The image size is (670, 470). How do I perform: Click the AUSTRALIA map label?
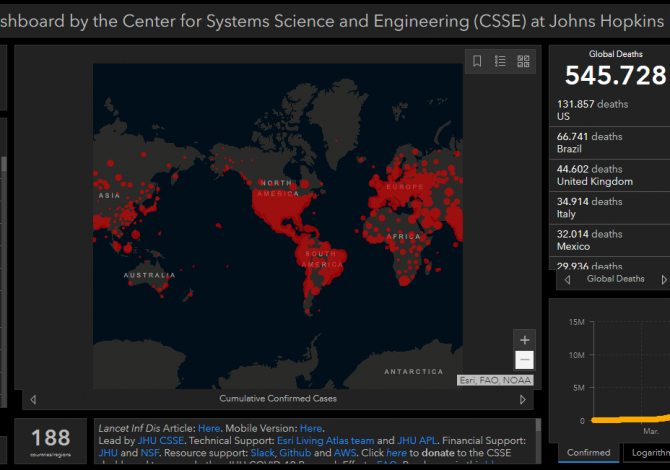(x=150, y=275)
